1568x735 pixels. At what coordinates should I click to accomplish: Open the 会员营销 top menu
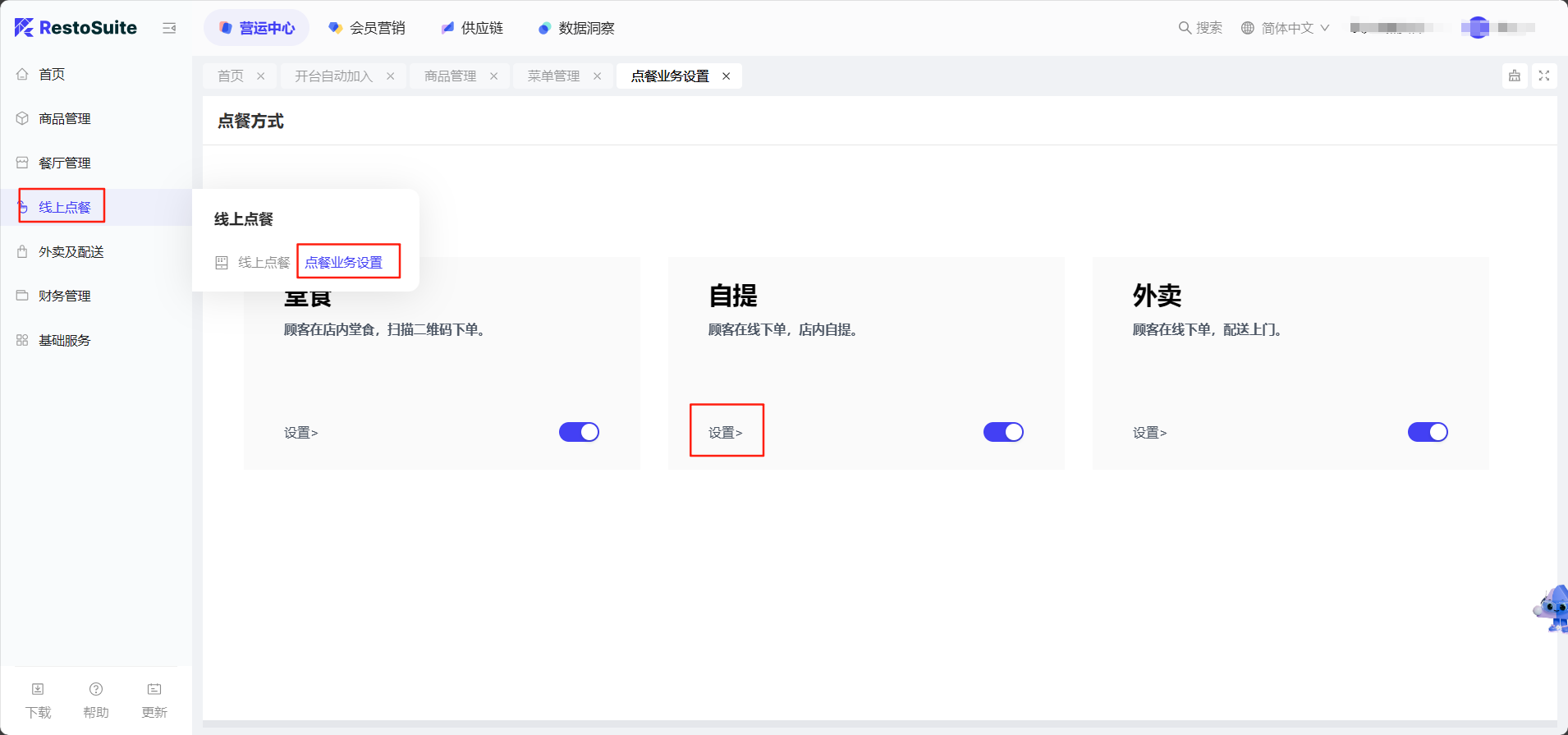[367, 28]
